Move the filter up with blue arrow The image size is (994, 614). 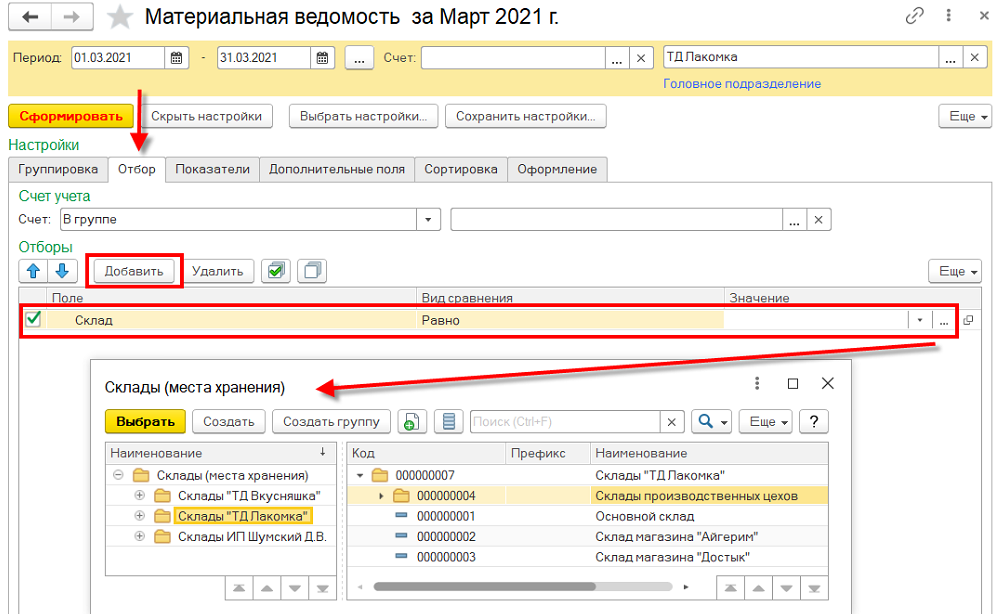point(33,270)
